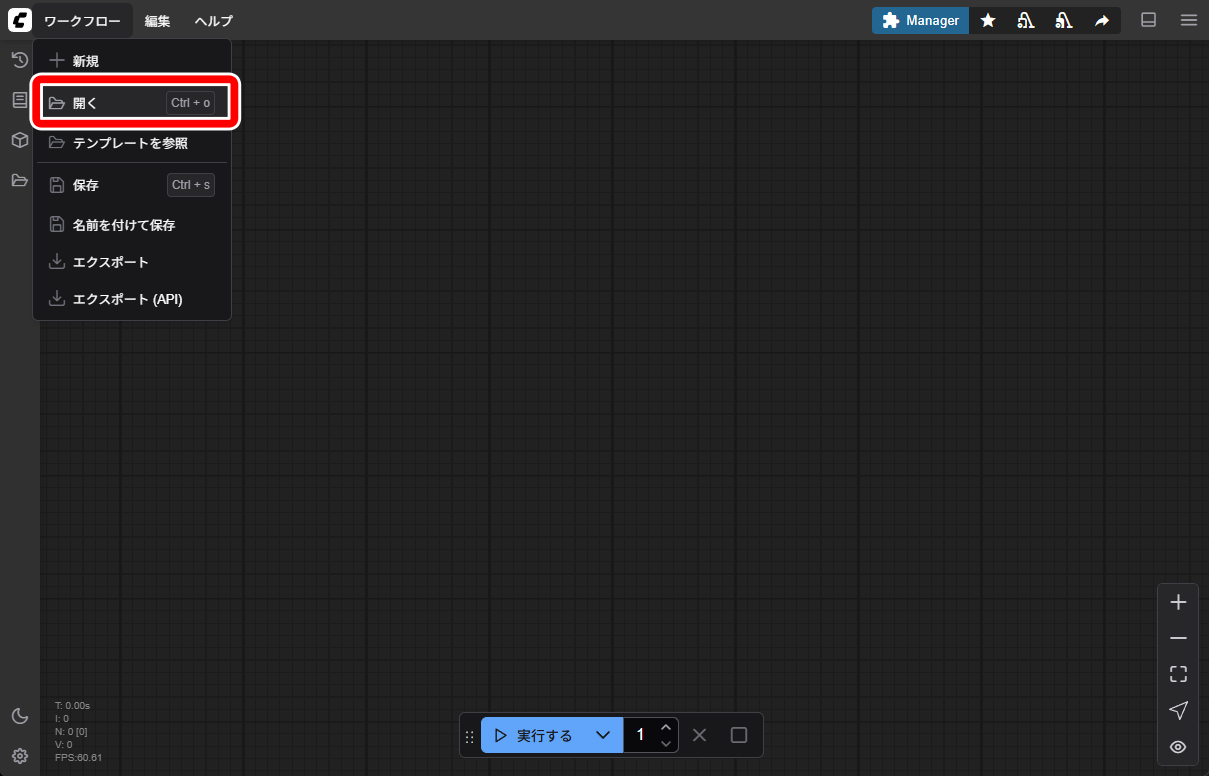
Task: Zoom in with the plus icon
Action: click(x=1178, y=602)
